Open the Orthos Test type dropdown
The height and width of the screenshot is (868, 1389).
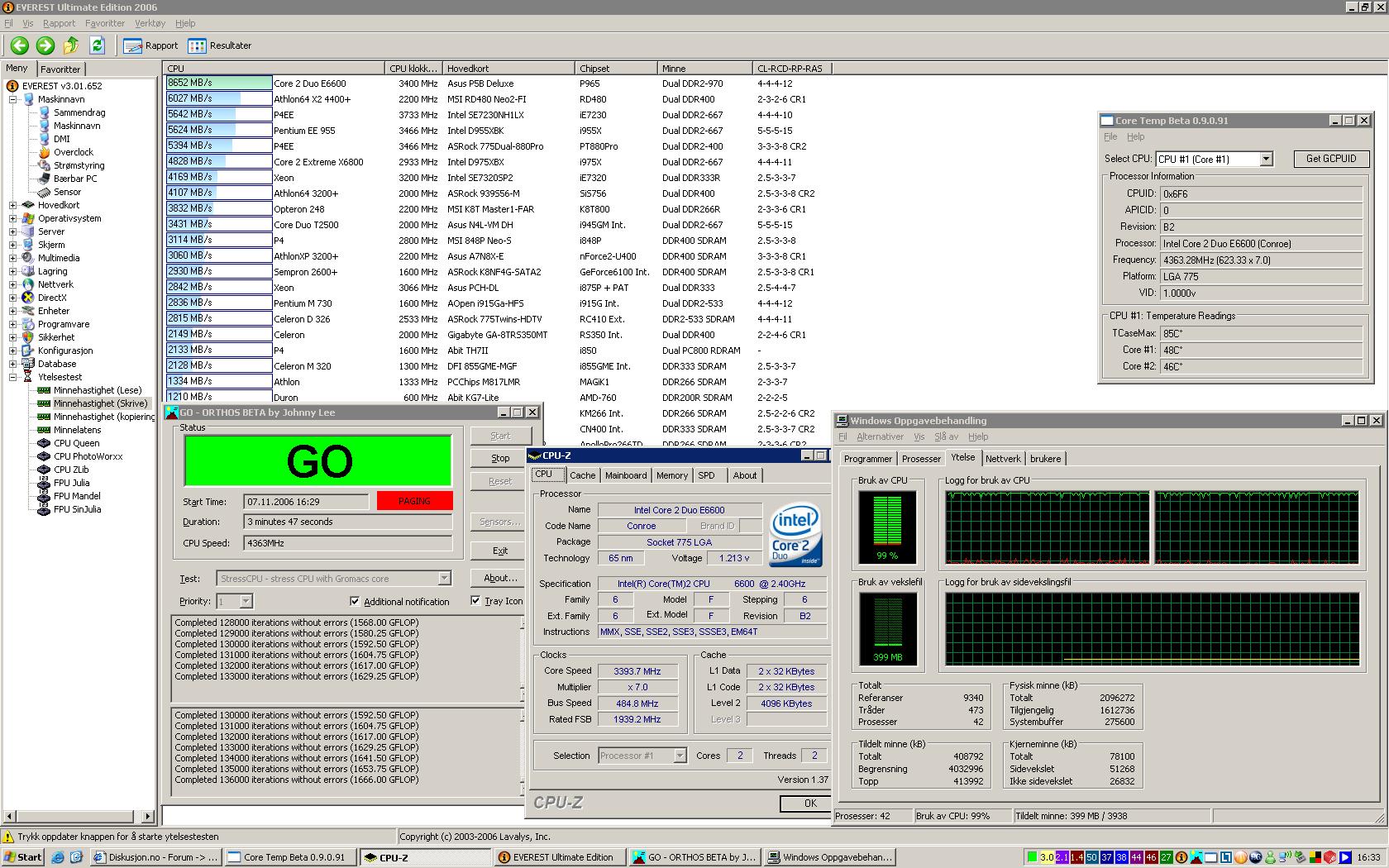(x=444, y=578)
